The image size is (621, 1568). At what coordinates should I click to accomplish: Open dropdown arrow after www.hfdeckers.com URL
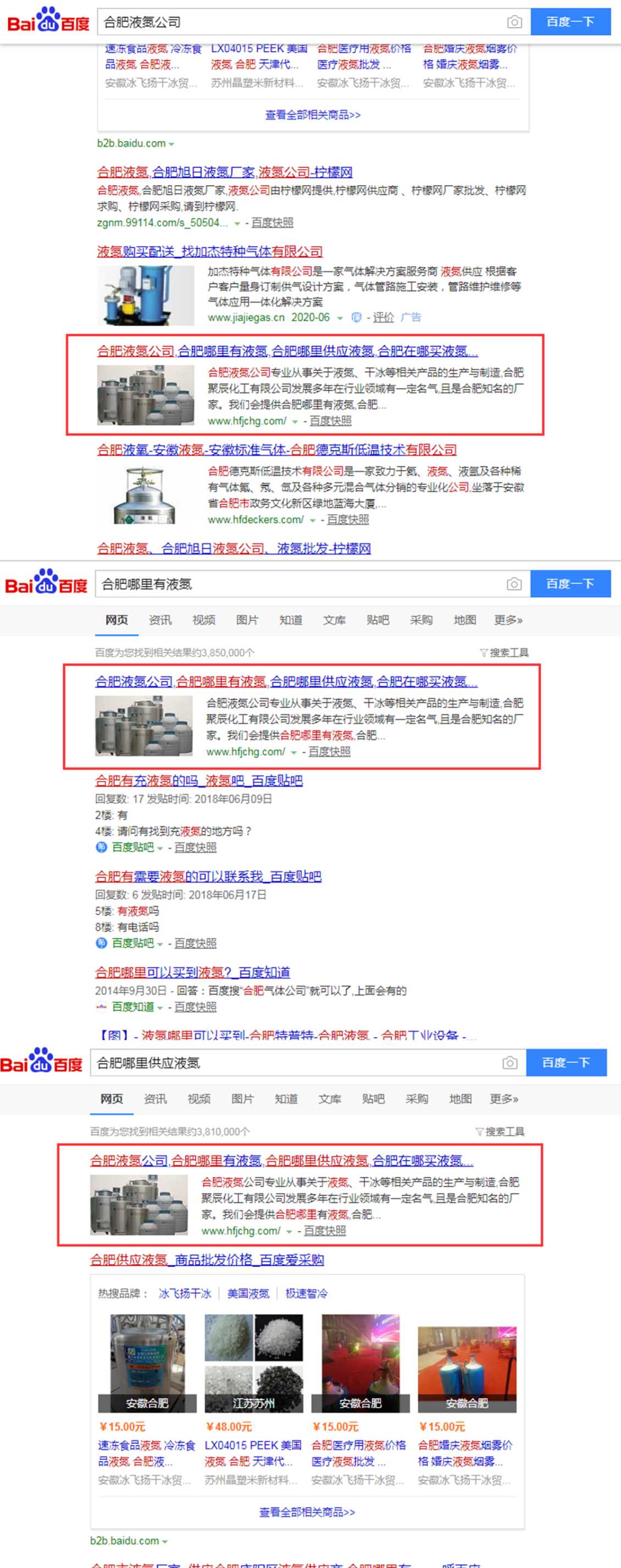[x=312, y=520]
